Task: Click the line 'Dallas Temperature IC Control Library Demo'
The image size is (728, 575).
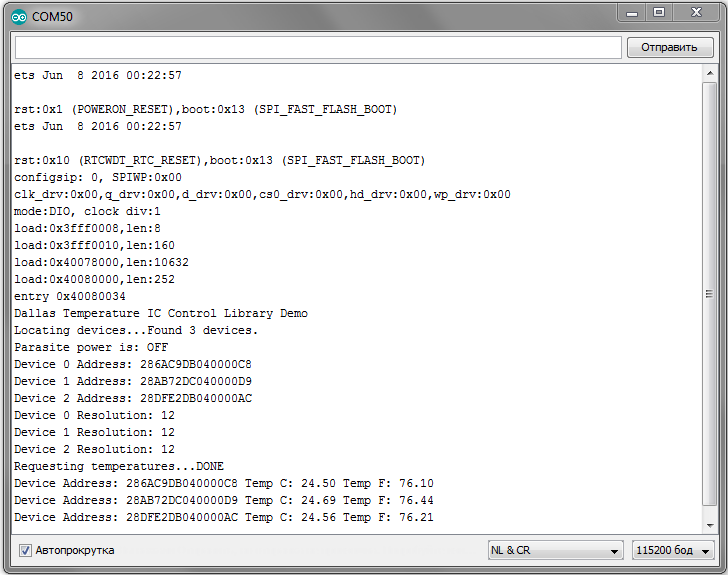Action: pyautogui.click(x=161, y=314)
